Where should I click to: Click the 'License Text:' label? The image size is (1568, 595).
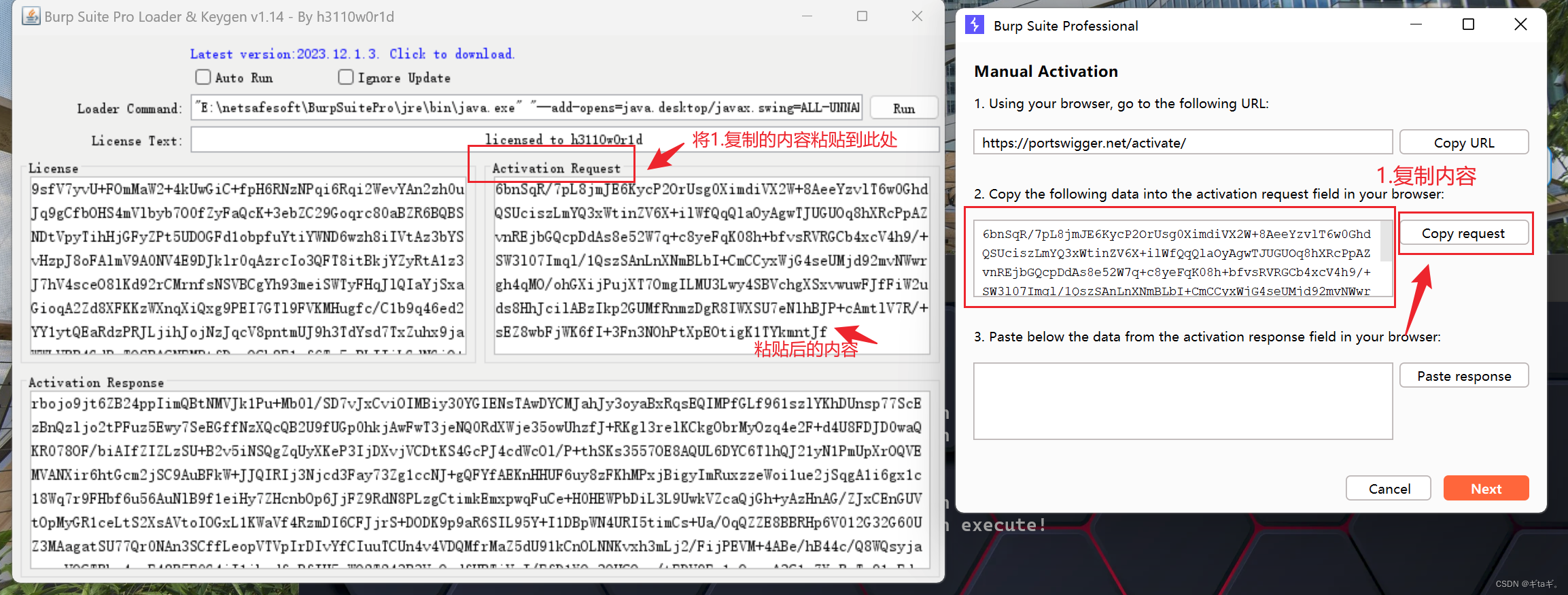pyautogui.click(x=137, y=141)
